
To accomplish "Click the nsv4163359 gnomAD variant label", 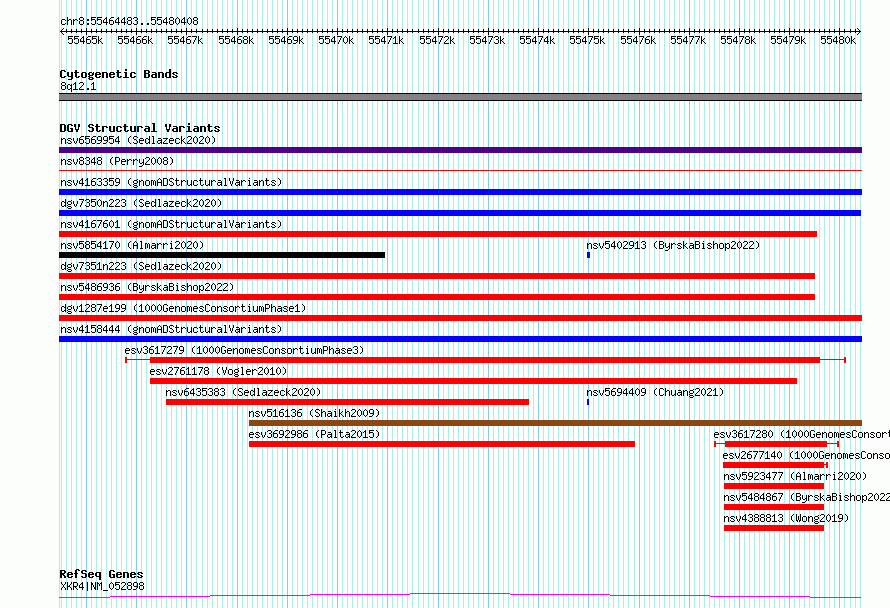I will coord(171,182).
